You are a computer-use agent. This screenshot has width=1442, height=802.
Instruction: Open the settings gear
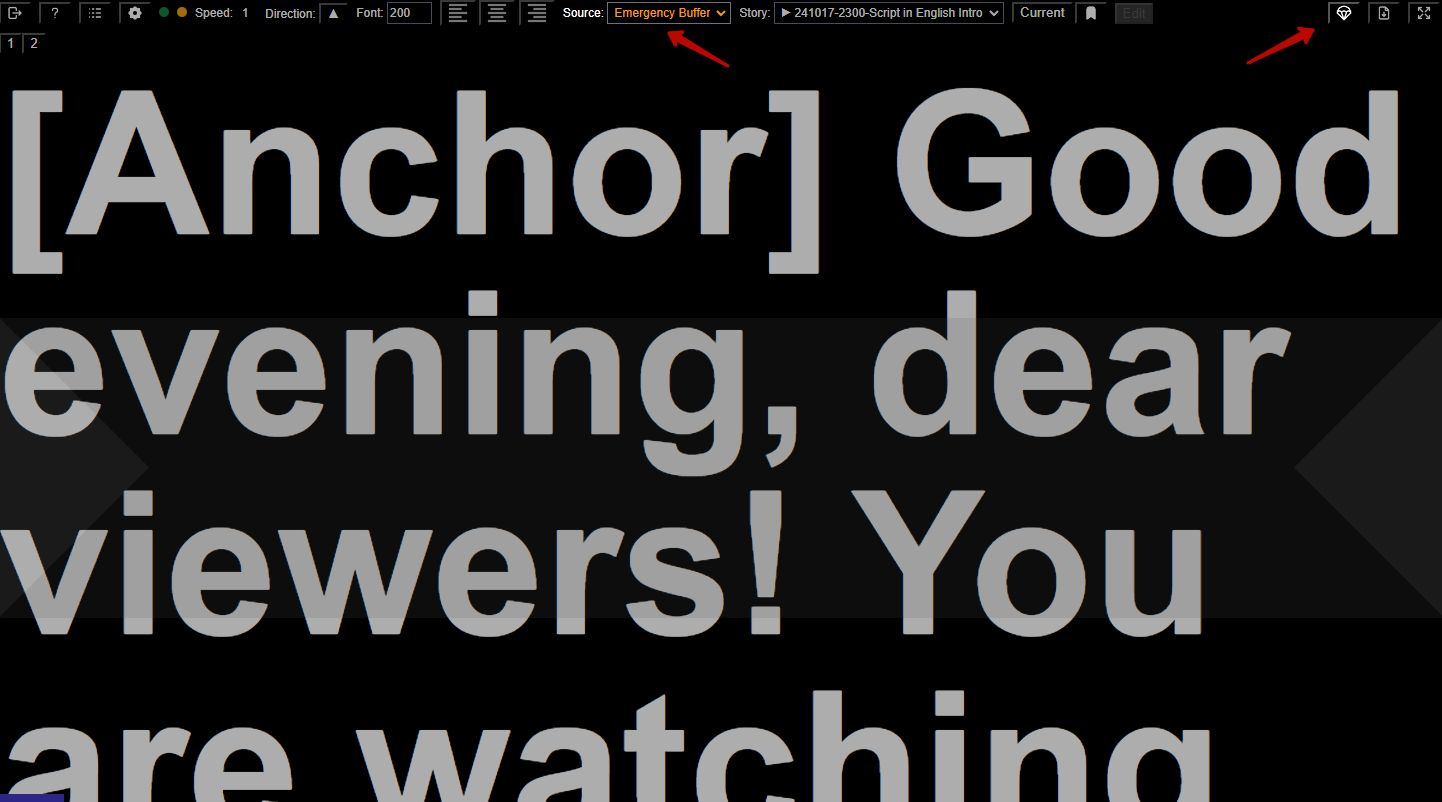(x=135, y=13)
